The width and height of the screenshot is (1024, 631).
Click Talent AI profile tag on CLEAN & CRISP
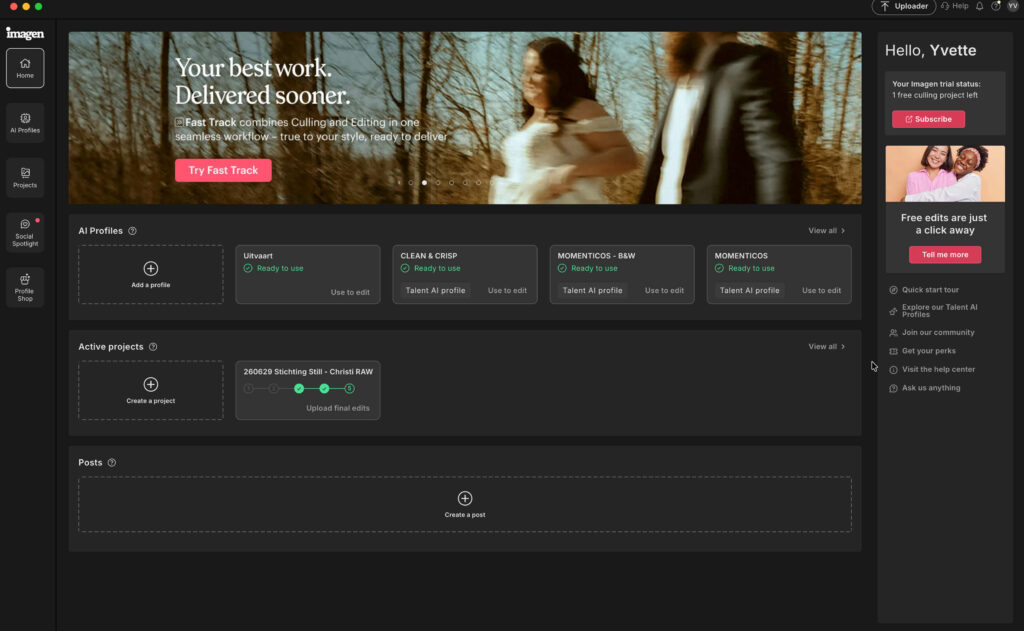pyautogui.click(x=436, y=291)
